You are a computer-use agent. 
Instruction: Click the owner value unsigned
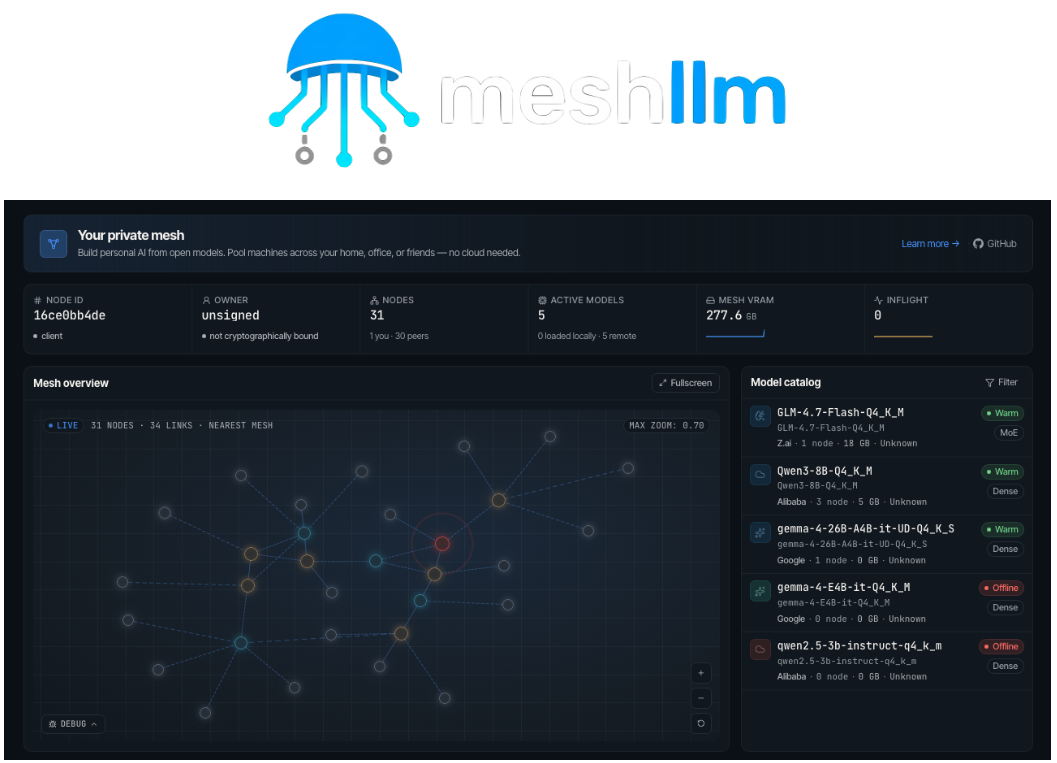click(x=231, y=315)
